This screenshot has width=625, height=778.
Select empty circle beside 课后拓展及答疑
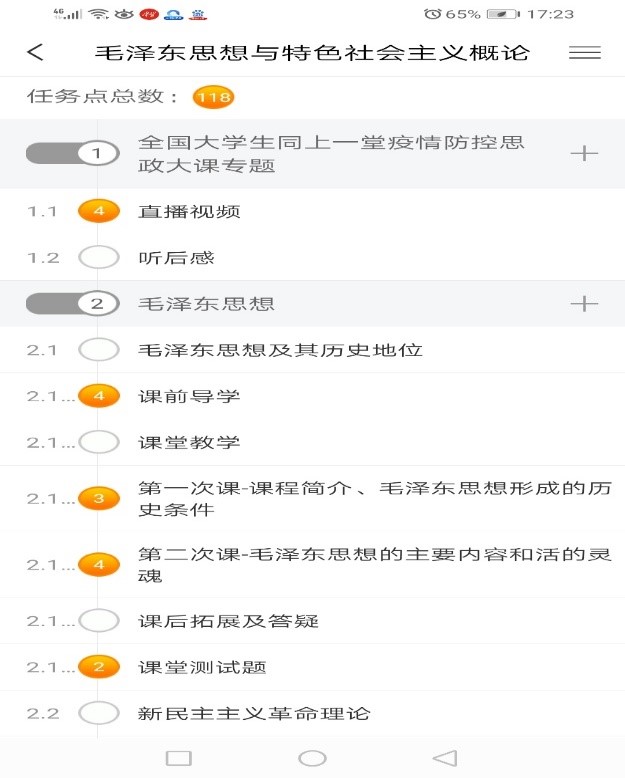coord(99,620)
